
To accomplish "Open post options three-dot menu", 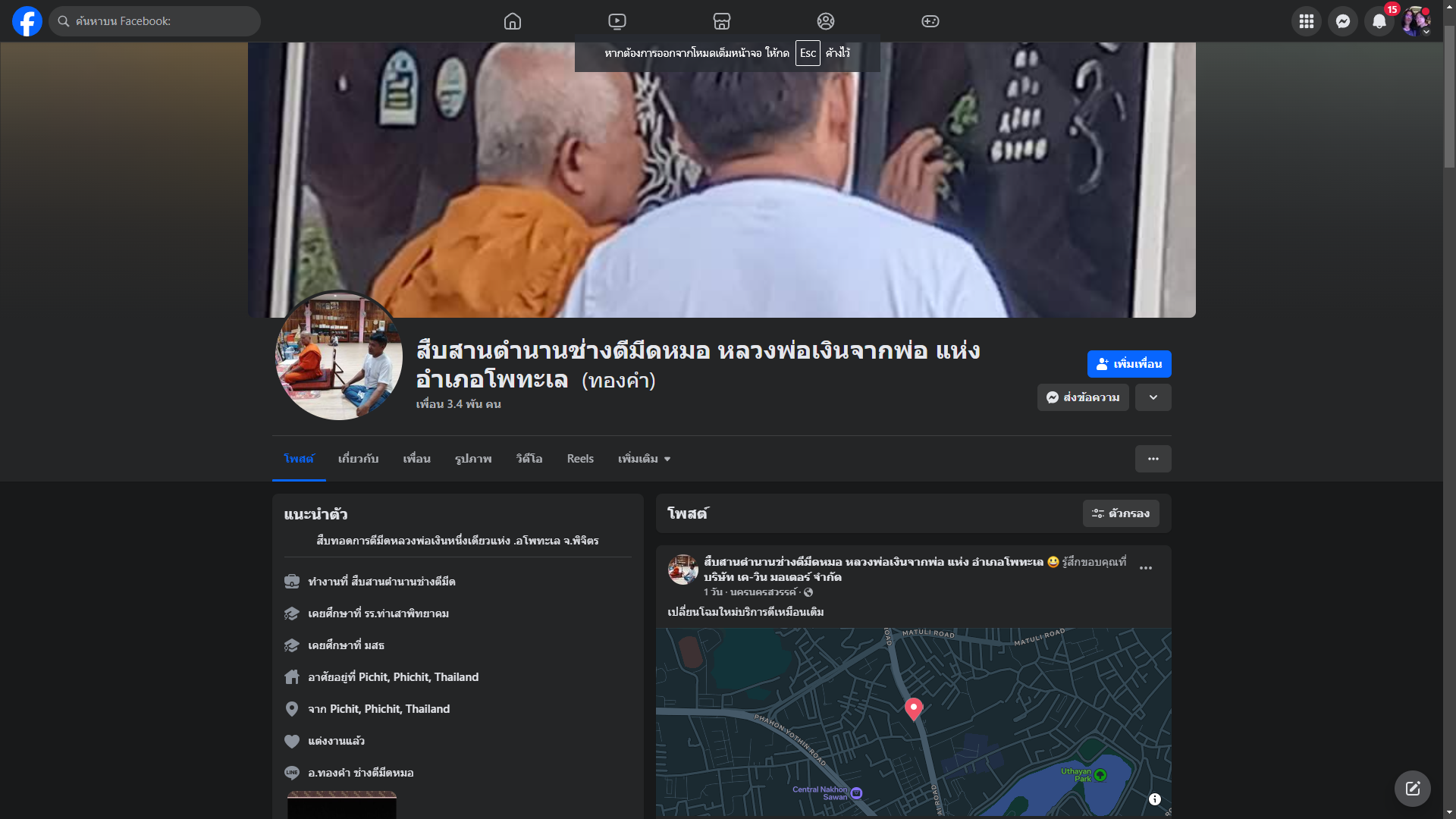I will (x=1145, y=568).
